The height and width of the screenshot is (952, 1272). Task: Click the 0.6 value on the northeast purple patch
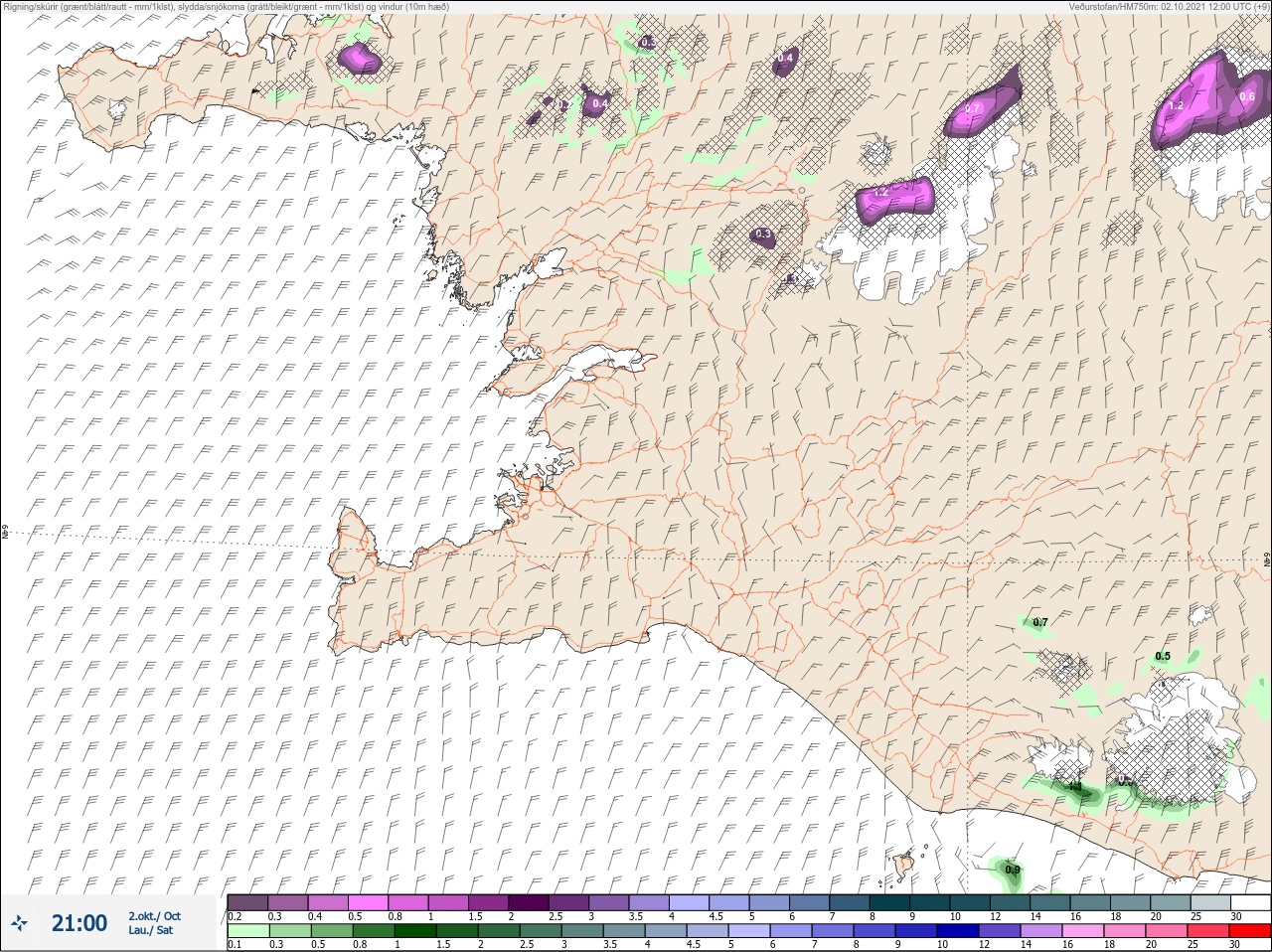[1247, 96]
